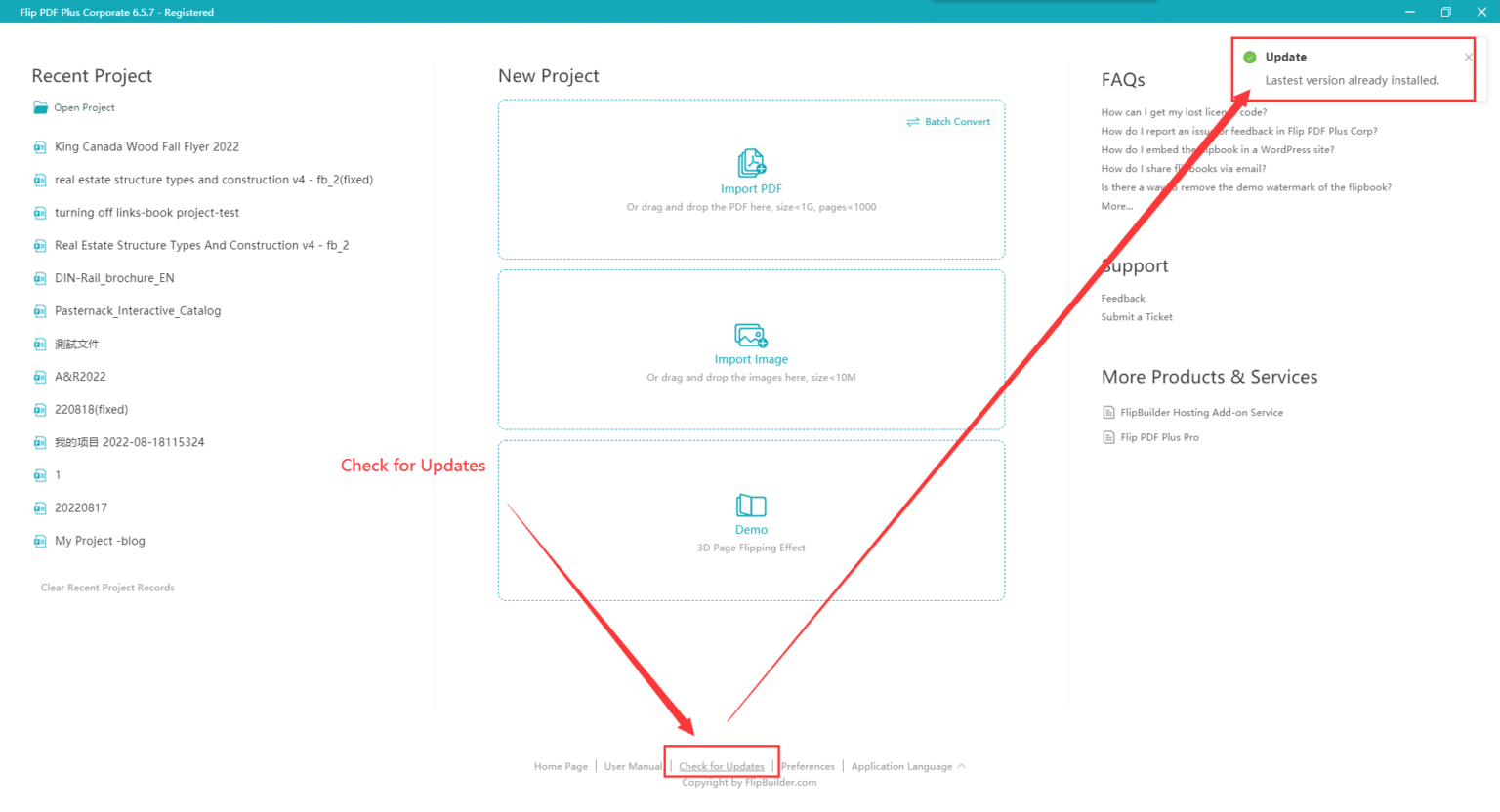Click file icon beside King Canada flyer
This screenshot has width=1500, height=812.
40,147
